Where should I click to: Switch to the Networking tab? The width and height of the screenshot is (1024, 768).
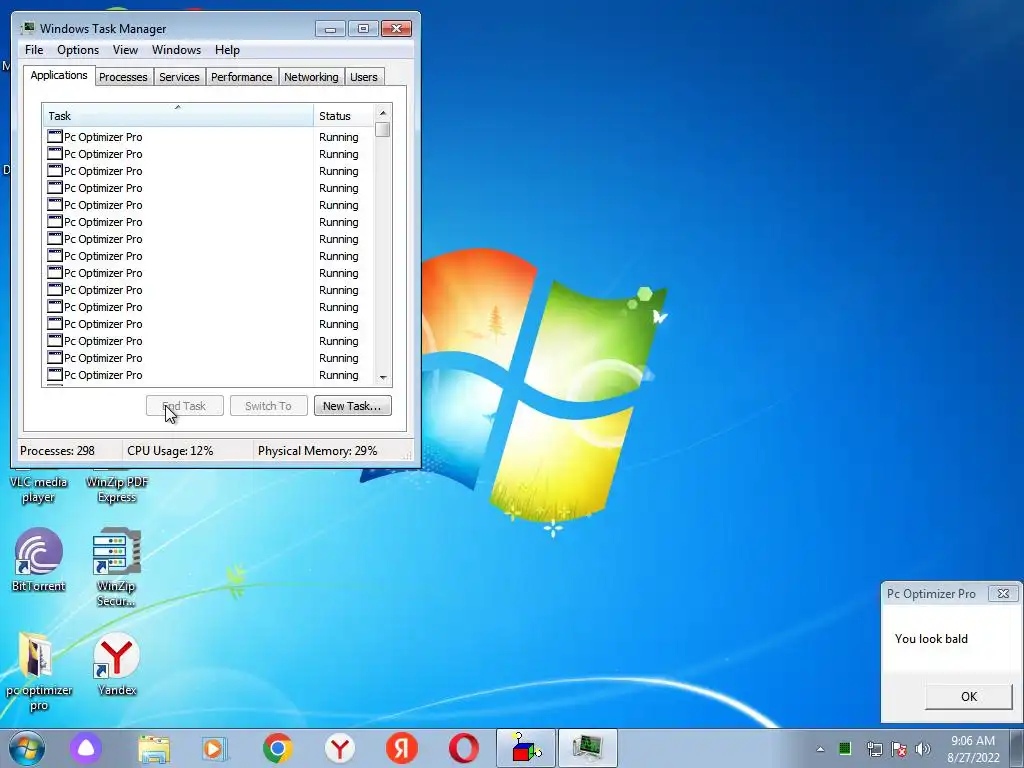[x=311, y=77]
